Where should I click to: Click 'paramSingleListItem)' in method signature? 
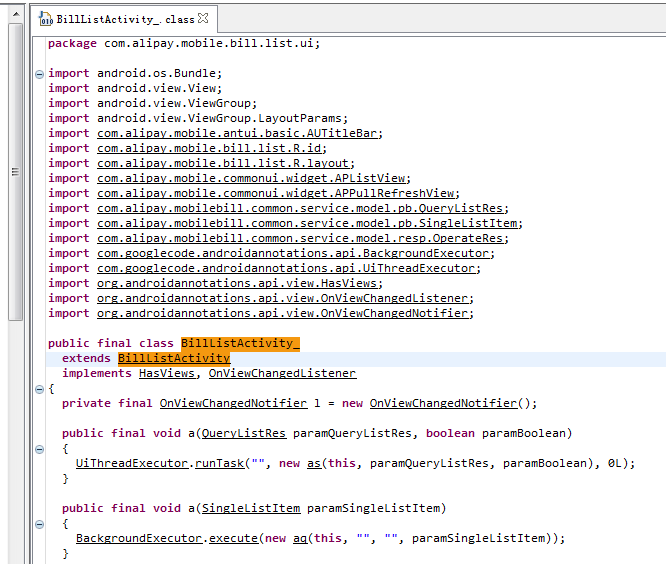coord(377,508)
